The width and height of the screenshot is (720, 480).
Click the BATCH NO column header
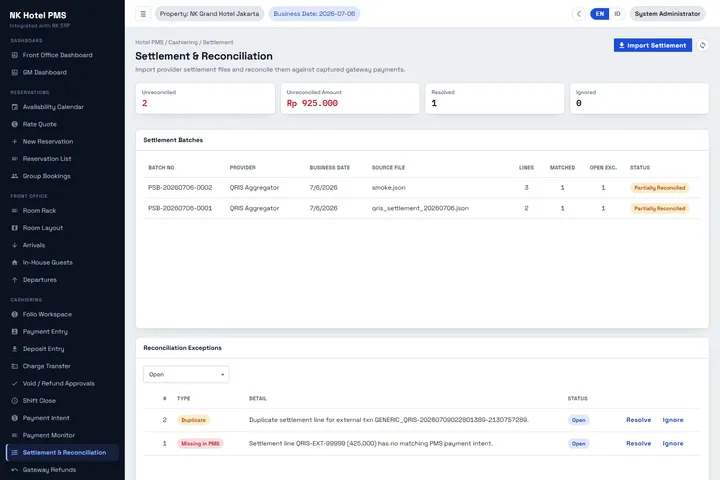pos(161,168)
